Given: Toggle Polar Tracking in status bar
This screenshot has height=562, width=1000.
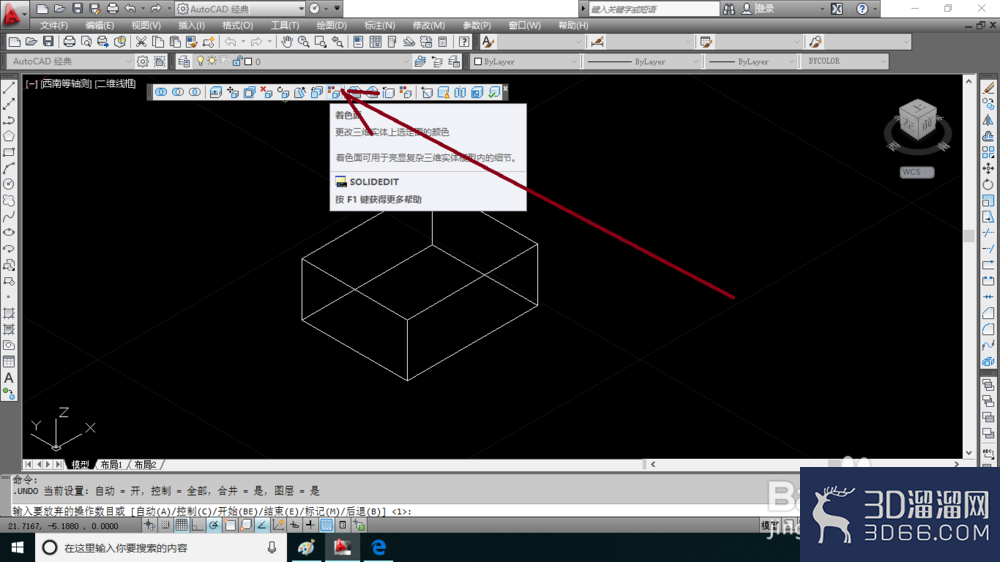Looking at the screenshot, I should pyautogui.click(x=214, y=526).
